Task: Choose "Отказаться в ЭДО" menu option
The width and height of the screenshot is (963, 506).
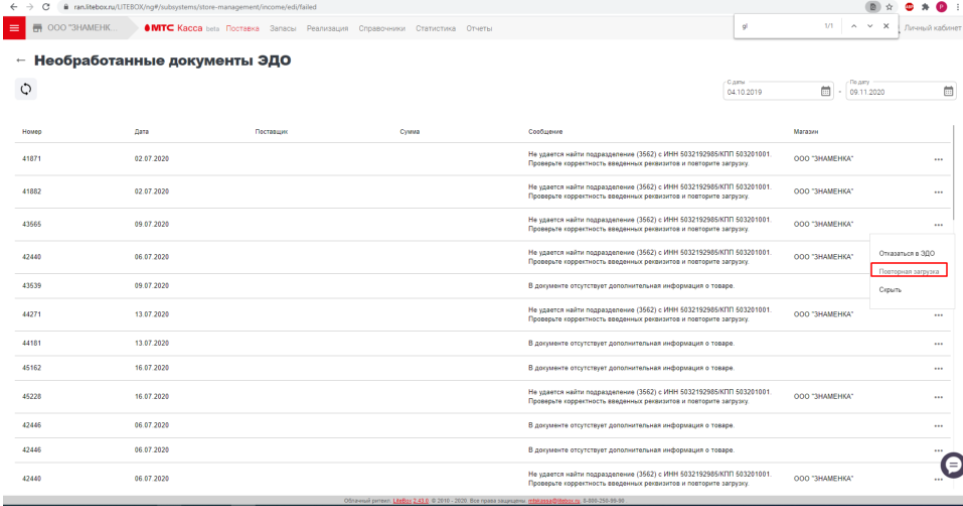Action: pos(906,253)
